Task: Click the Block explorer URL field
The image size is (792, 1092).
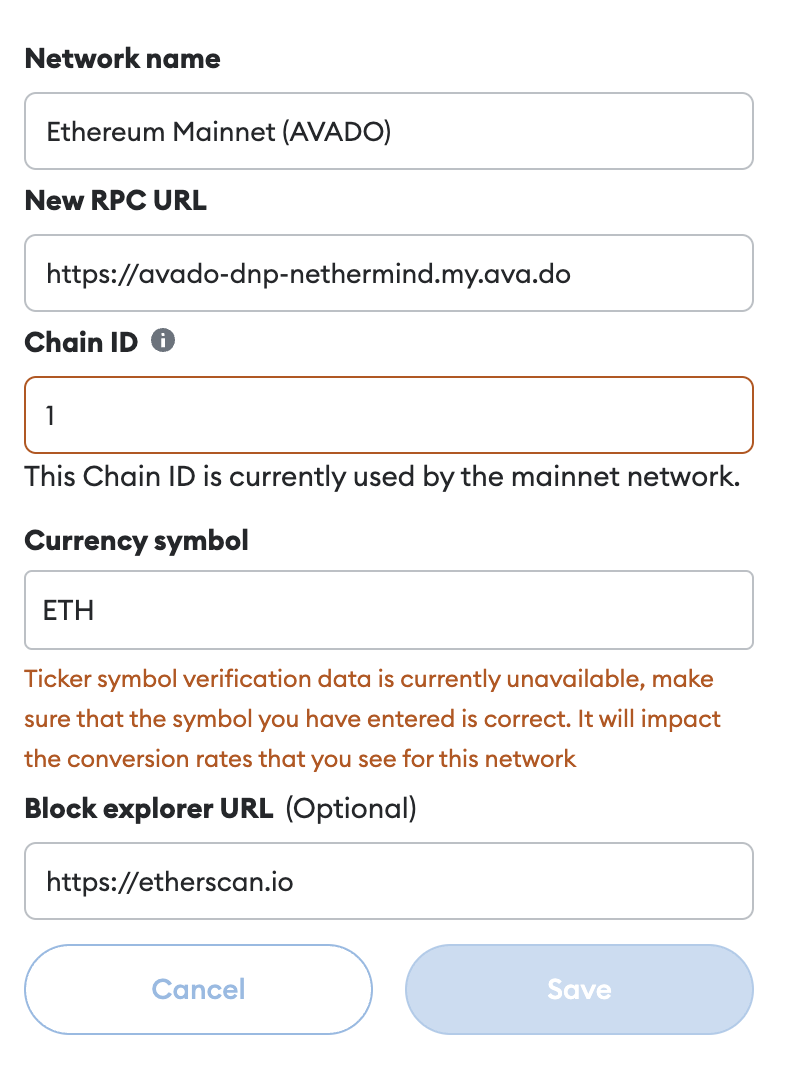Action: 388,881
